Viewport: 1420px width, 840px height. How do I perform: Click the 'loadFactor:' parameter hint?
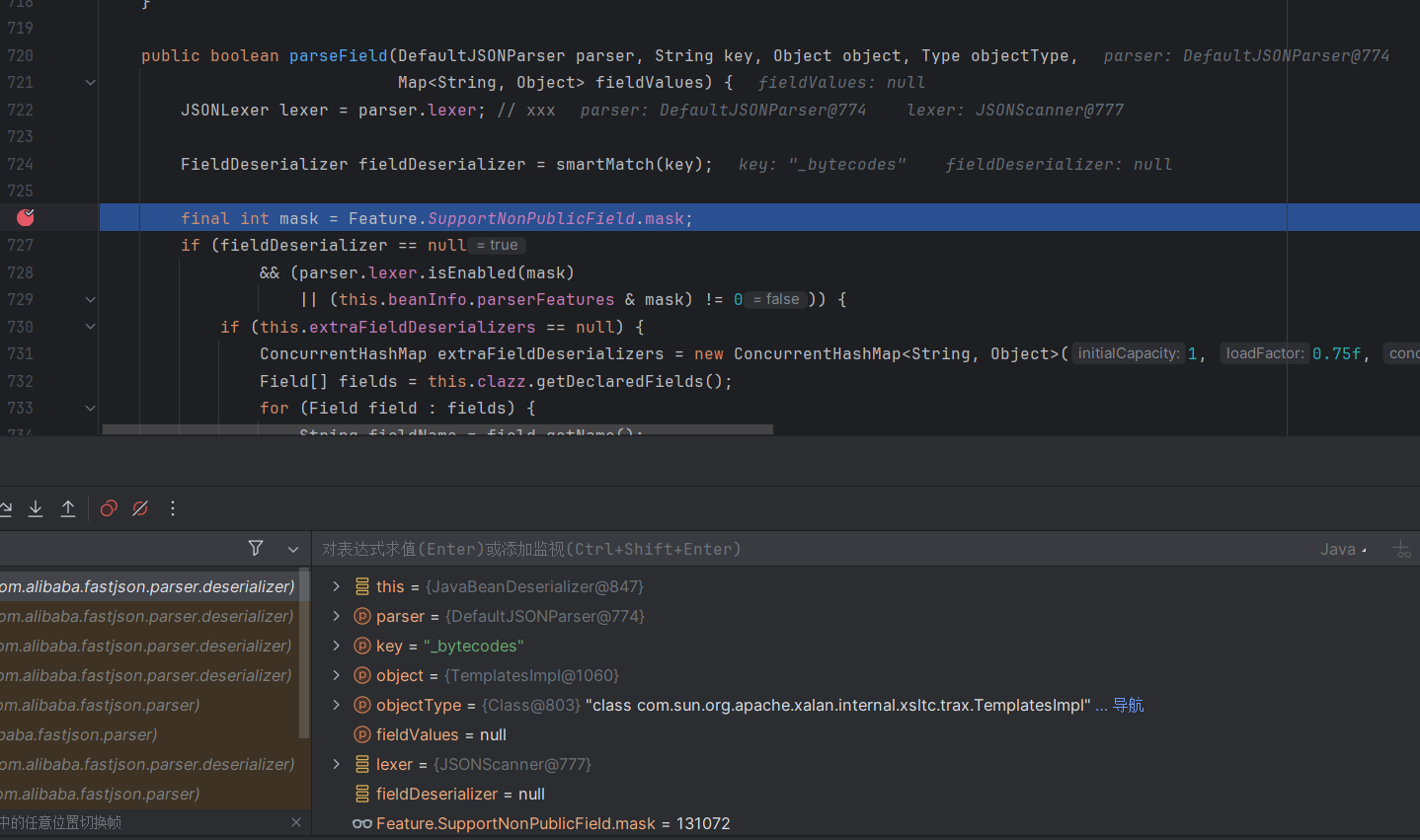click(1265, 353)
